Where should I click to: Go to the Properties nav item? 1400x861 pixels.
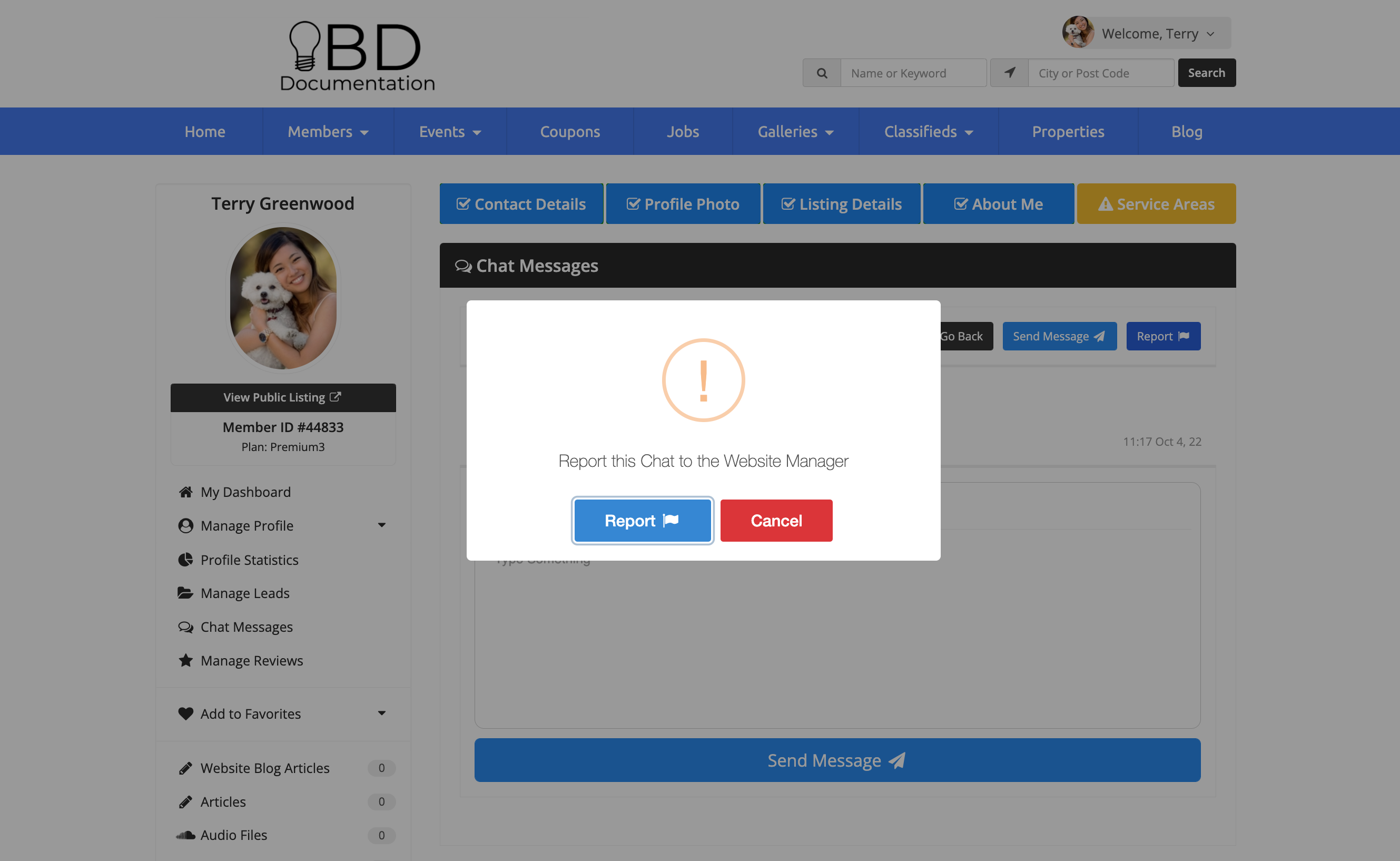(1068, 132)
